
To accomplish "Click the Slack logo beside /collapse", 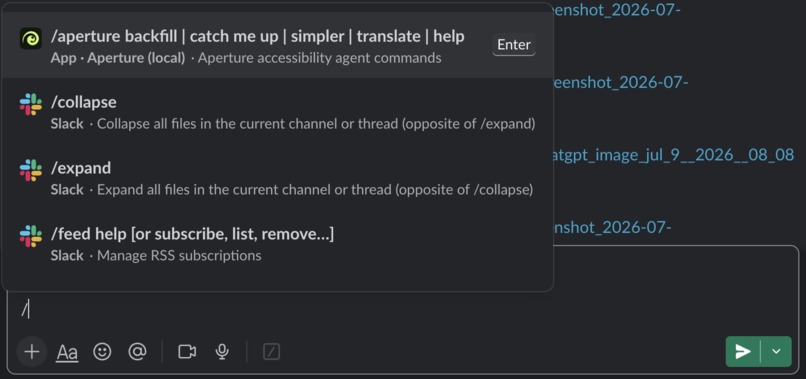I will tap(31, 104).
